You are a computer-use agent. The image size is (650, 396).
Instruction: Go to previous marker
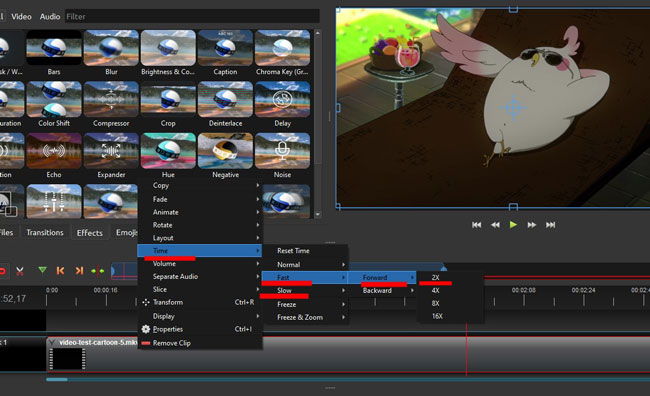point(60,271)
